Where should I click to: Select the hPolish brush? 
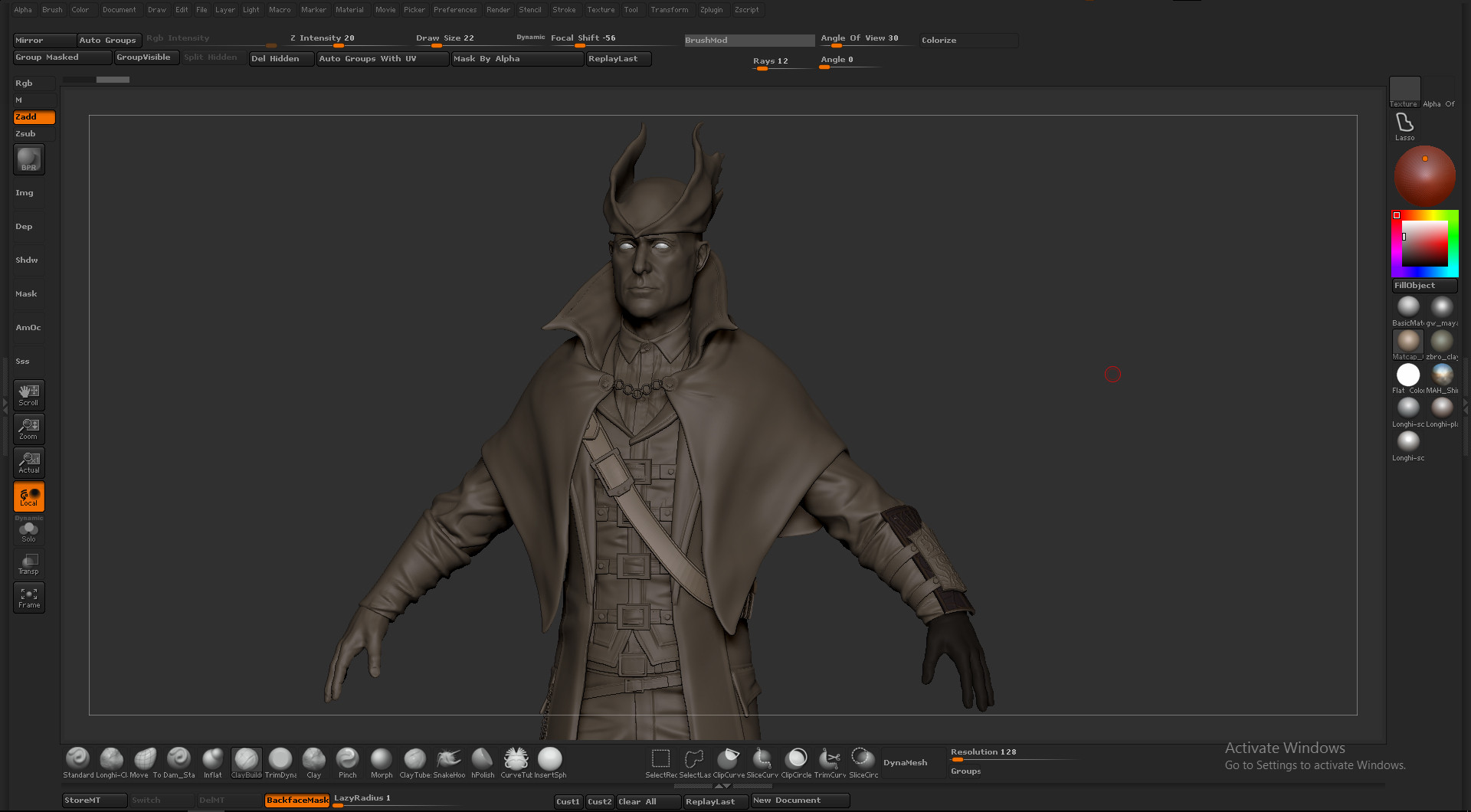click(482, 762)
